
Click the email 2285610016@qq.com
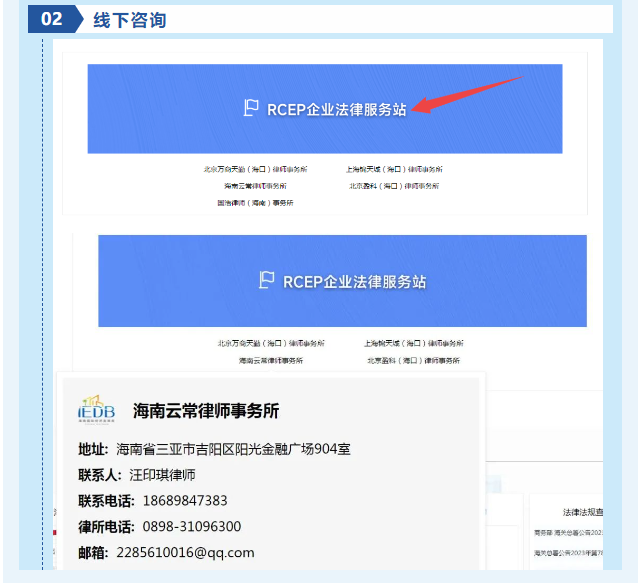tap(185, 552)
